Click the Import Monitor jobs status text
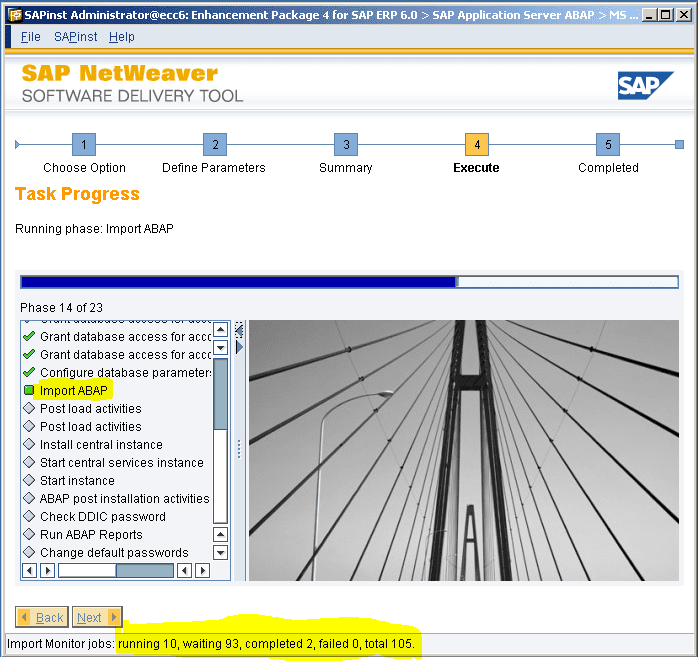698x662 pixels. coord(211,644)
